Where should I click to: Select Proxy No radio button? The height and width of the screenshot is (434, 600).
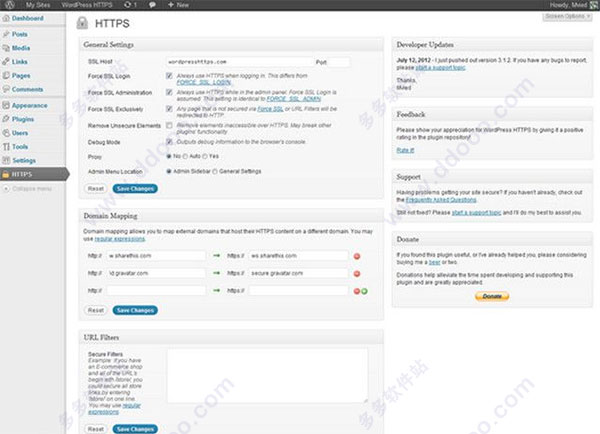point(169,156)
